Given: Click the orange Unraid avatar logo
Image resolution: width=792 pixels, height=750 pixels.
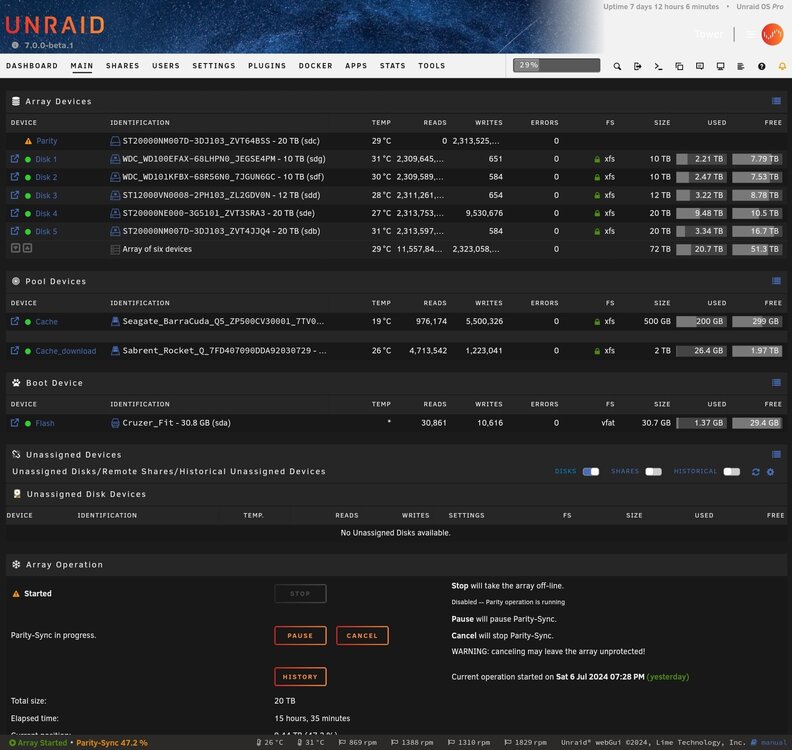Looking at the screenshot, I should pos(772,34).
